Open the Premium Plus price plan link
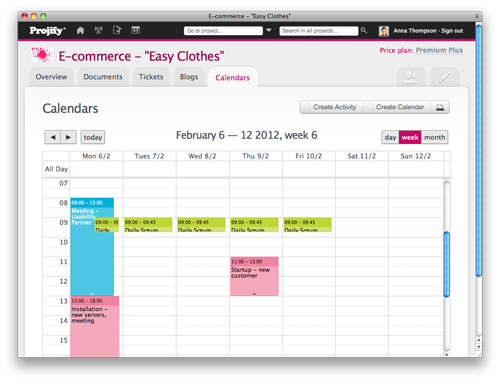Image resolution: width=500 pixels, height=382 pixels. 439,50
